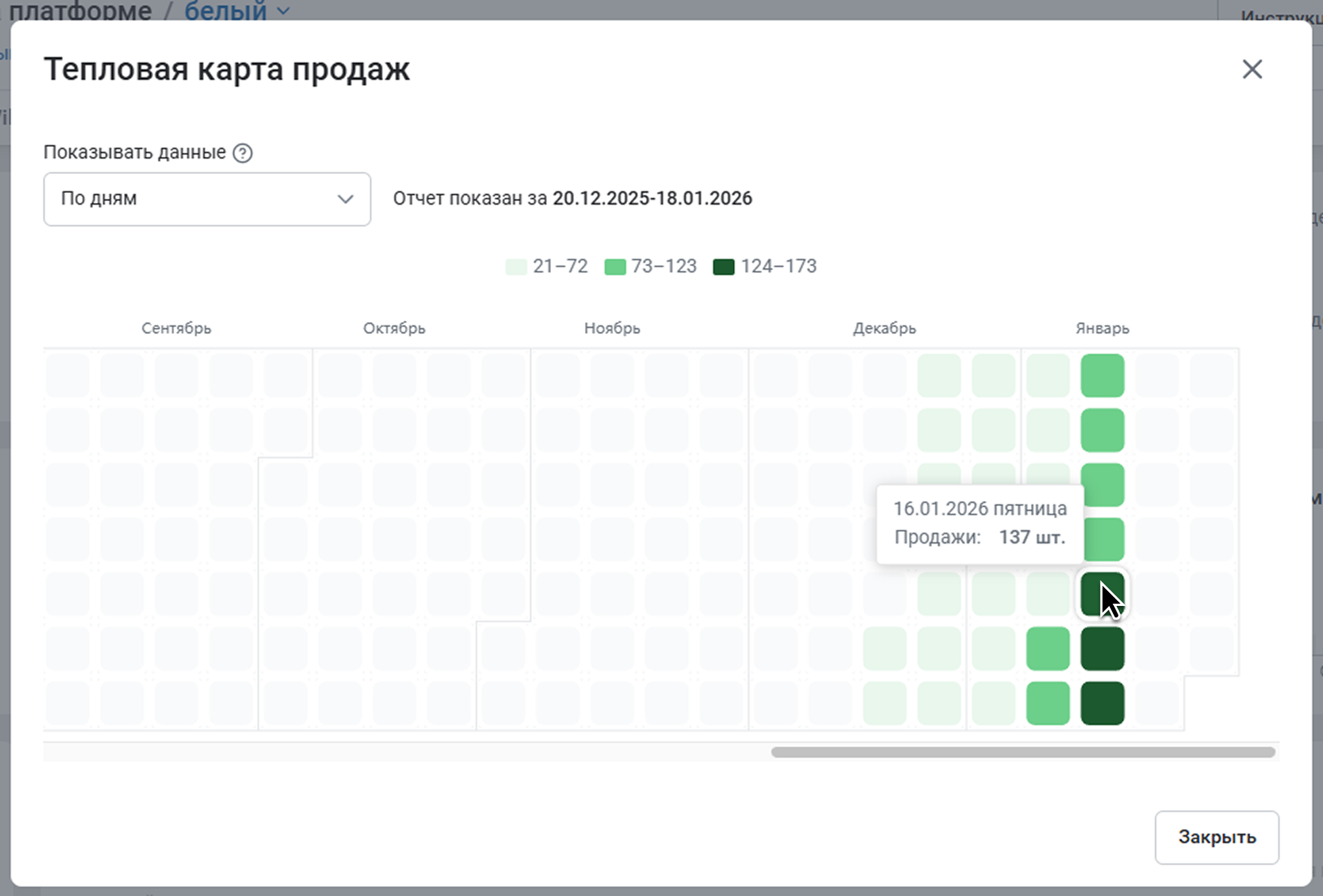1323x896 pixels.
Task: Click the help icon near Показывать данные
Action: coord(242,153)
